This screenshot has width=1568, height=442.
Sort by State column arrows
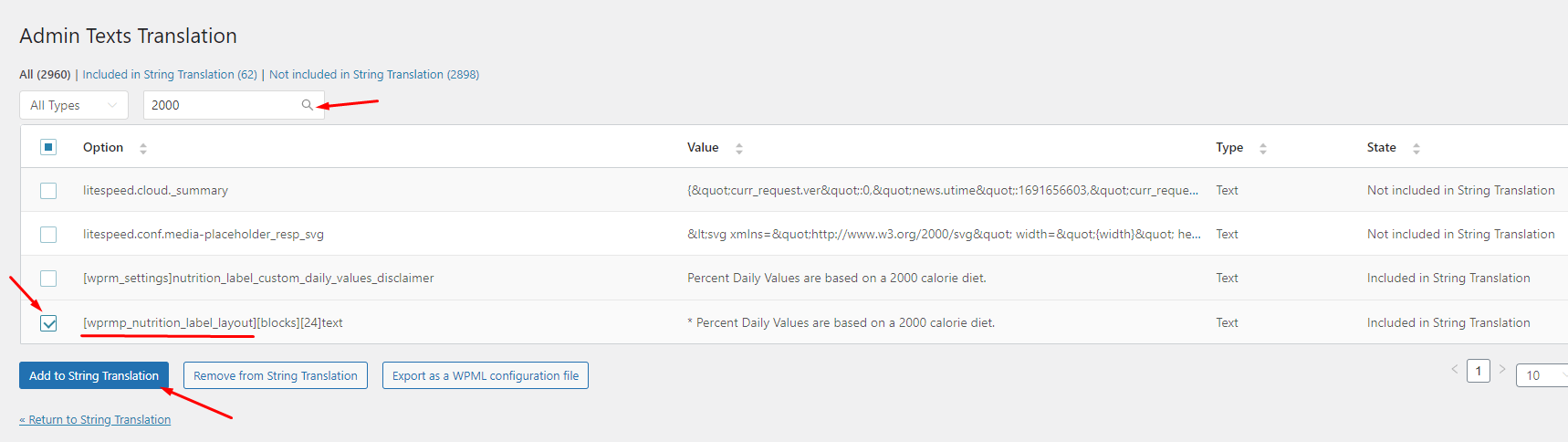(x=1416, y=148)
